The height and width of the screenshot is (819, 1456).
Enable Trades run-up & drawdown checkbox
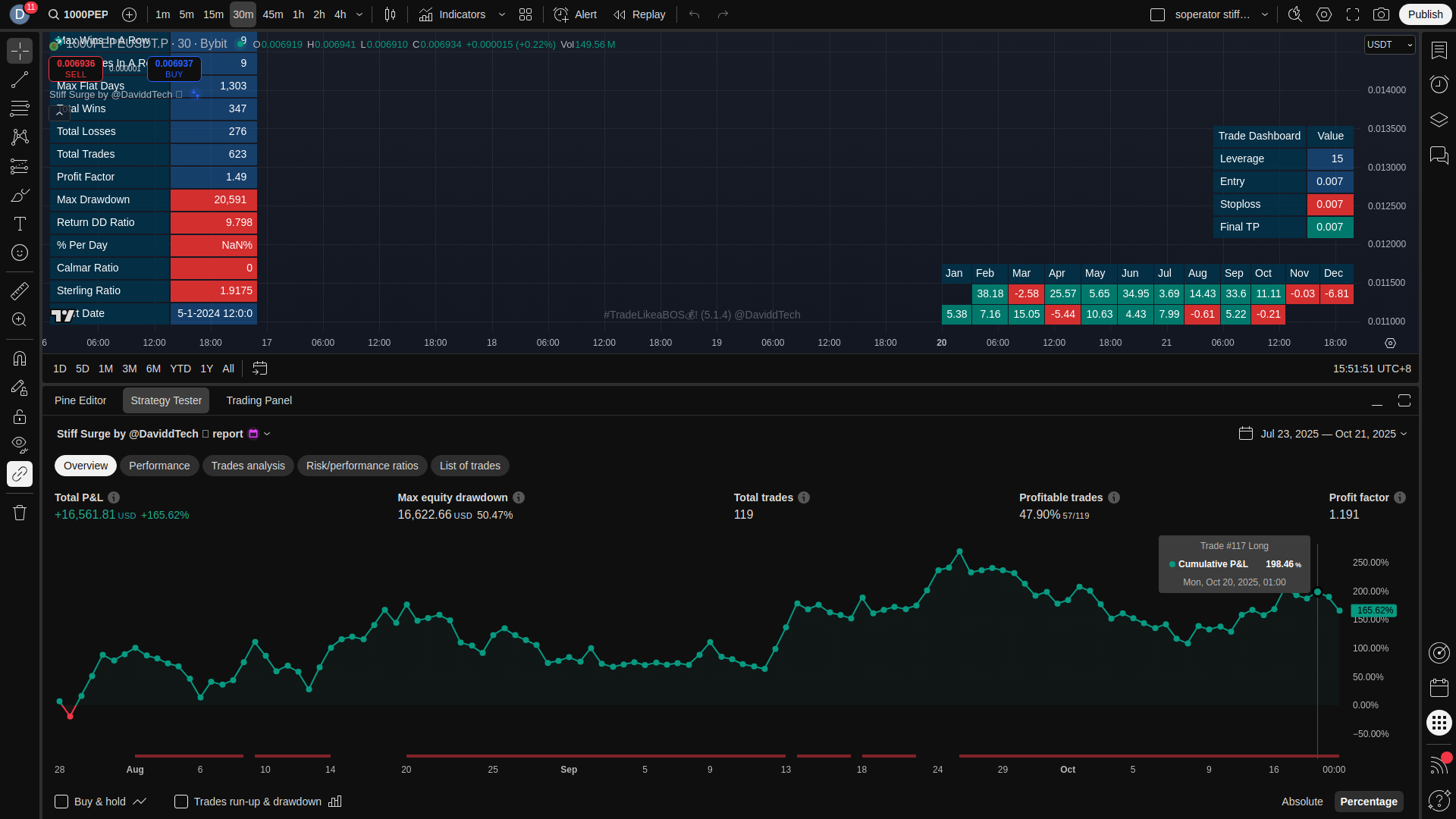coord(181,802)
